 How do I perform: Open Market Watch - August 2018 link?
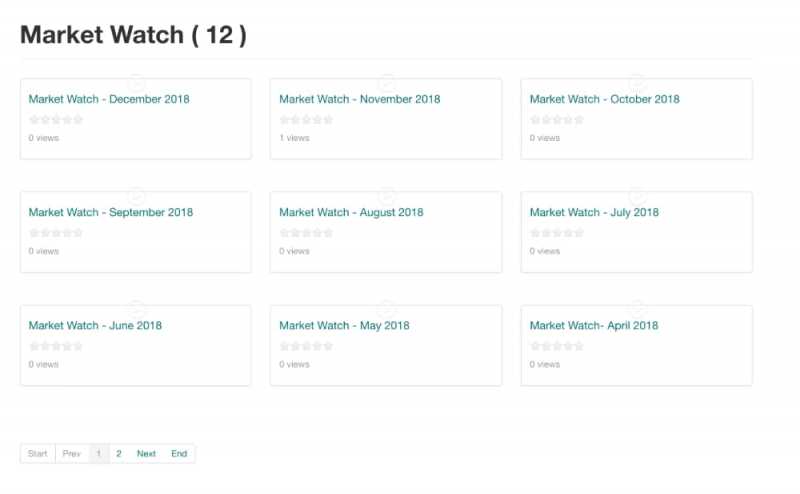click(x=351, y=212)
